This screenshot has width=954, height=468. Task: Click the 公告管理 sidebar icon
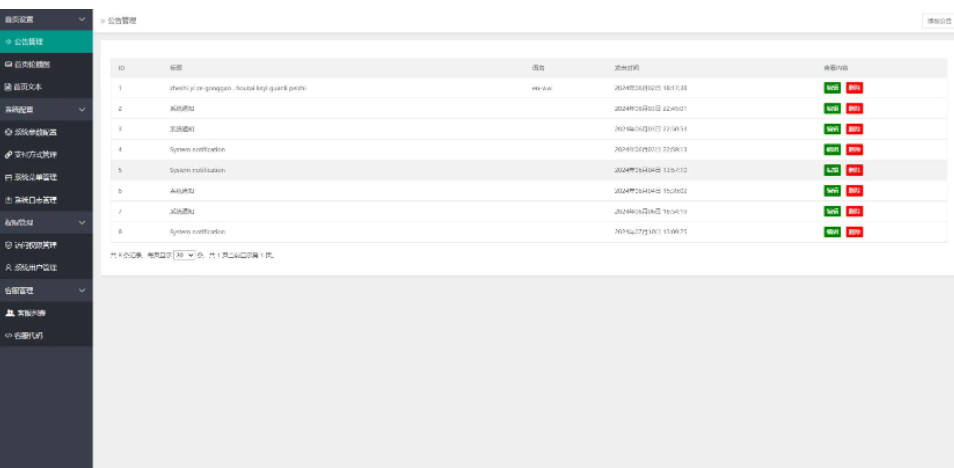pos(8,42)
